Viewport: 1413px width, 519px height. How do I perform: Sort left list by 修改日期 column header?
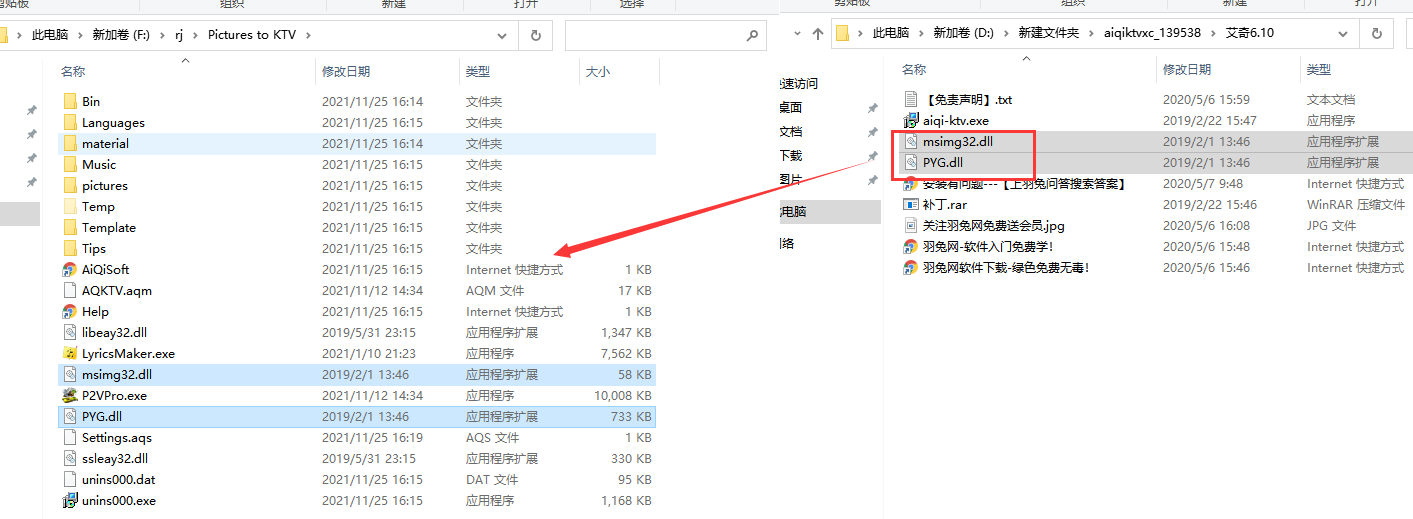pyautogui.click(x=346, y=72)
